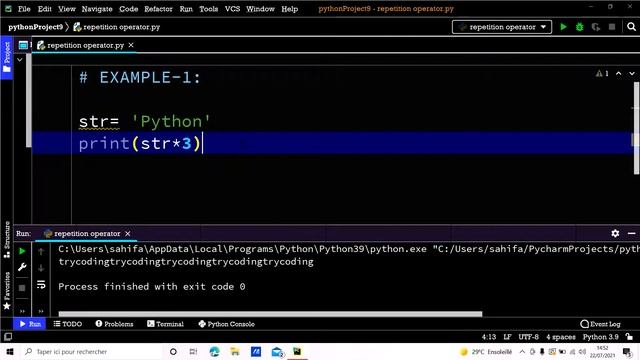The image size is (640, 360).
Task: Open the Help menu
Action: 289,9
